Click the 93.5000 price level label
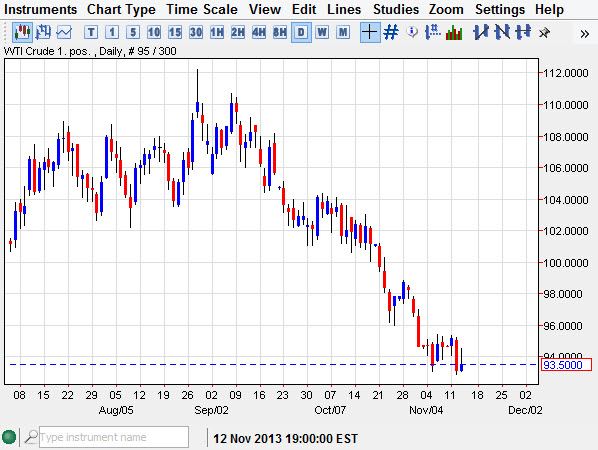 coord(566,365)
